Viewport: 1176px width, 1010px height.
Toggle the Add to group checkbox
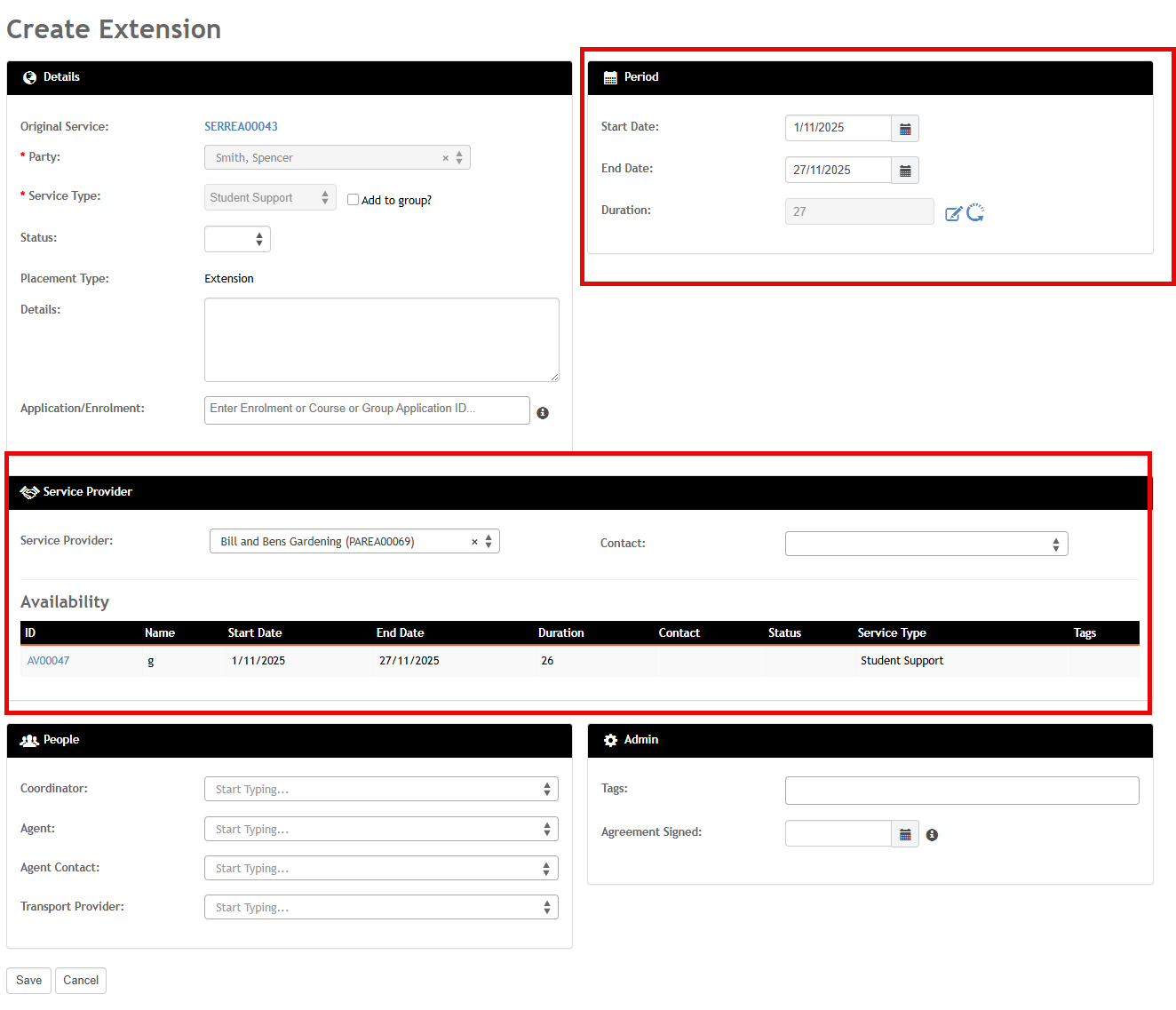pos(353,200)
